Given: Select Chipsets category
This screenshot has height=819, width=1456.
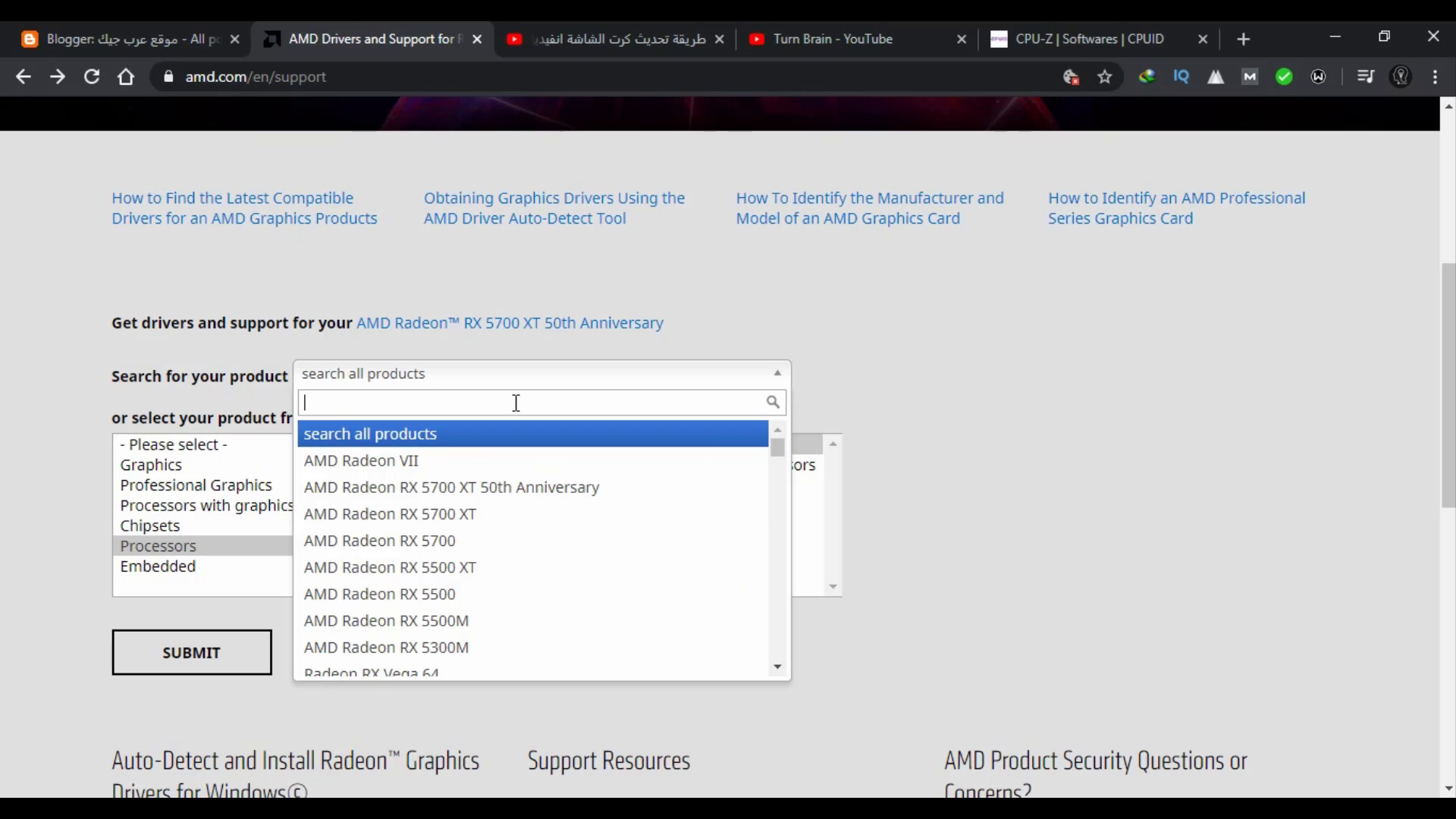Looking at the screenshot, I should tap(203, 526).
